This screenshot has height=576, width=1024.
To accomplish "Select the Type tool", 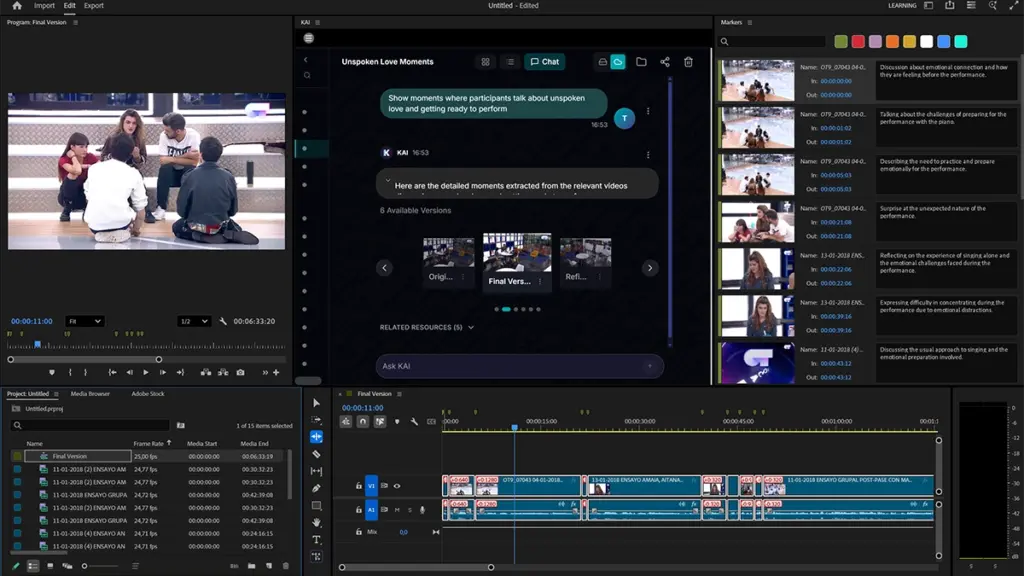I will point(316,539).
